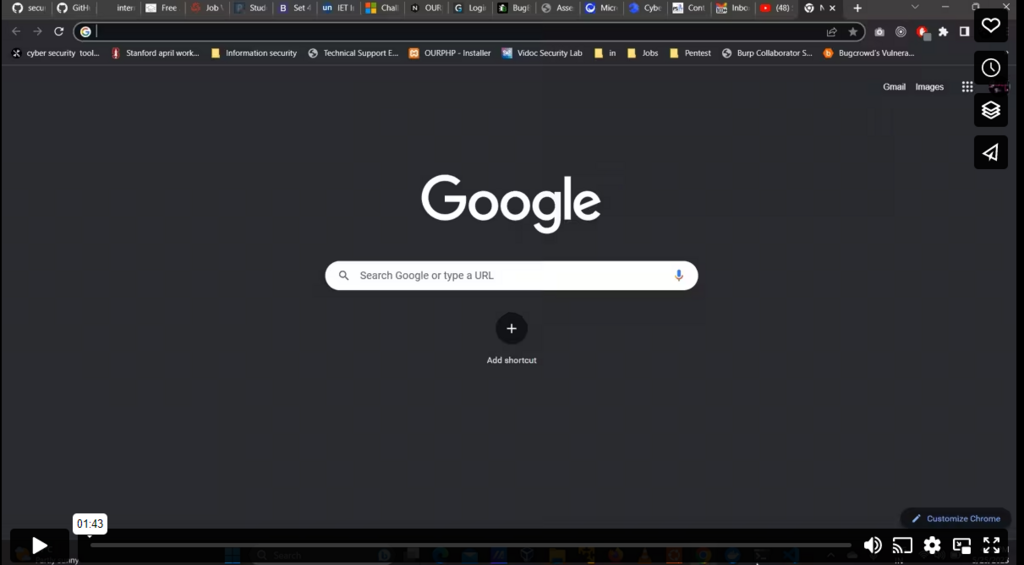Switch to the Microsoft 'Chall' tab
The image size is (1024, 565).
[383, 8]
